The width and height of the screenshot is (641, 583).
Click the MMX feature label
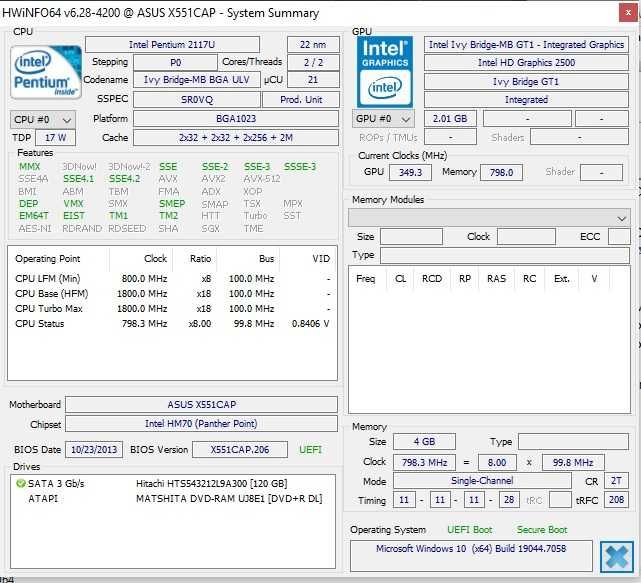pos(29,167)
